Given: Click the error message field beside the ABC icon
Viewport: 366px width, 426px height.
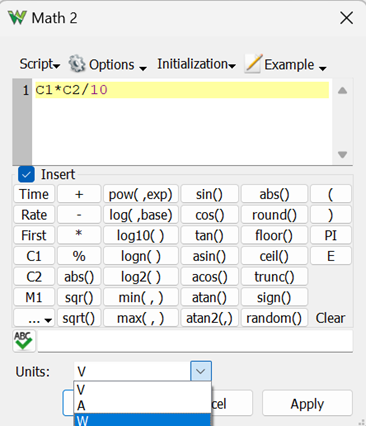Looking at the screenshot, I should tap(195, 341).
